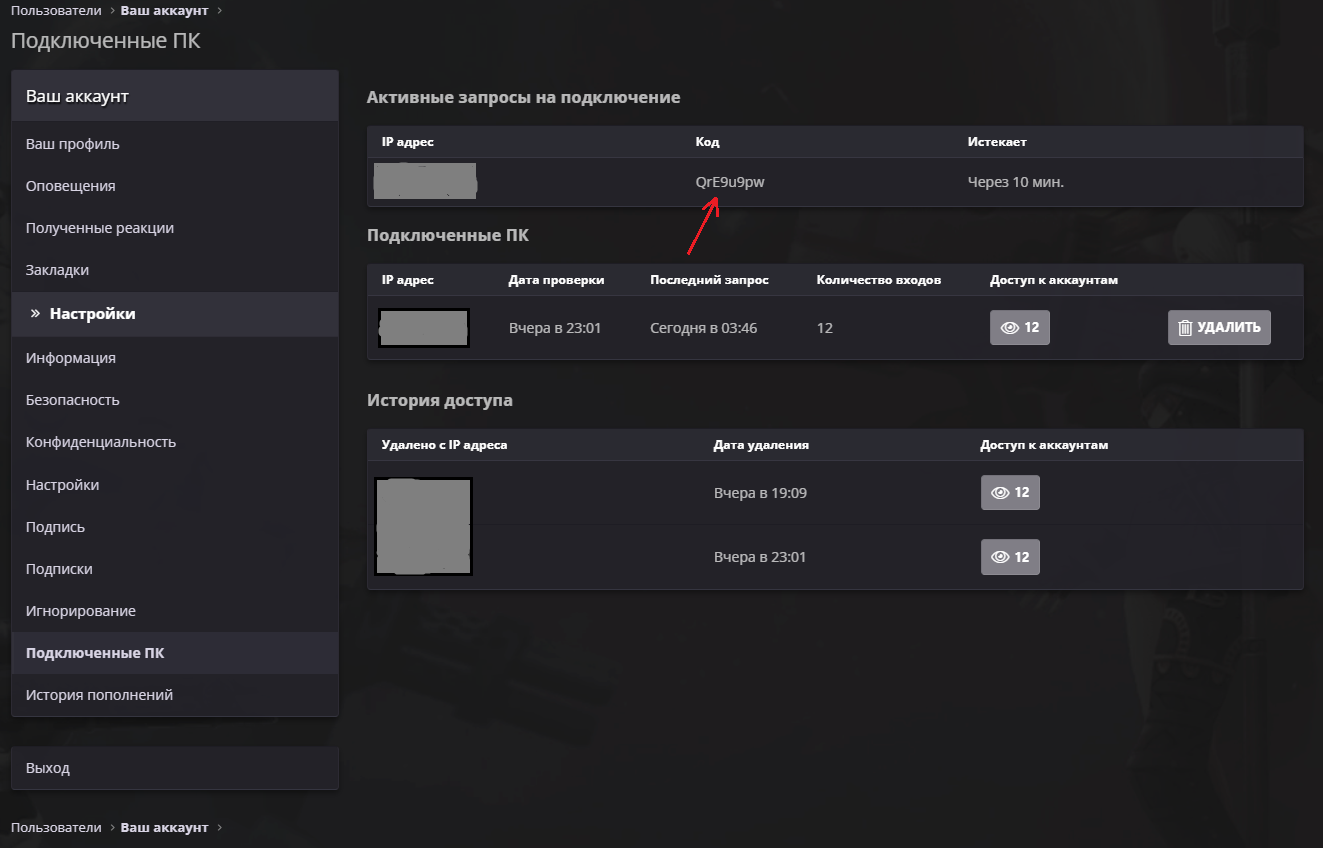
Task: Open the Конфиденциальность settings page
Action: tap(100, 442)
